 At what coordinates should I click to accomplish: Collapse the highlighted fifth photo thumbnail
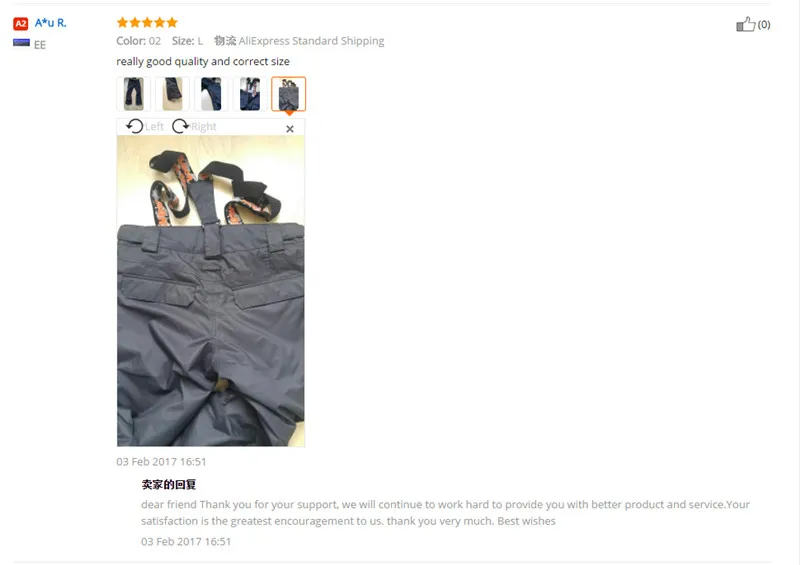(x=289, y=94)
